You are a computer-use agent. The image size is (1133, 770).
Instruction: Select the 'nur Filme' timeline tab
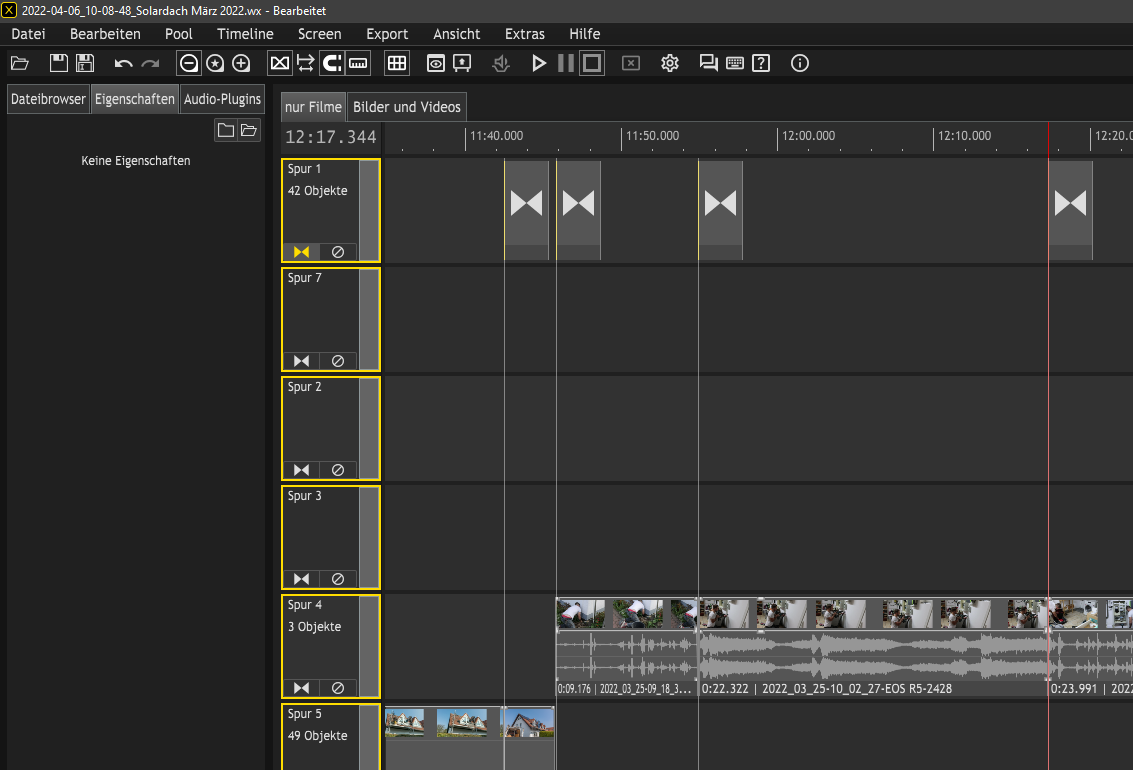pyautogui.click(x=313, y=107)
